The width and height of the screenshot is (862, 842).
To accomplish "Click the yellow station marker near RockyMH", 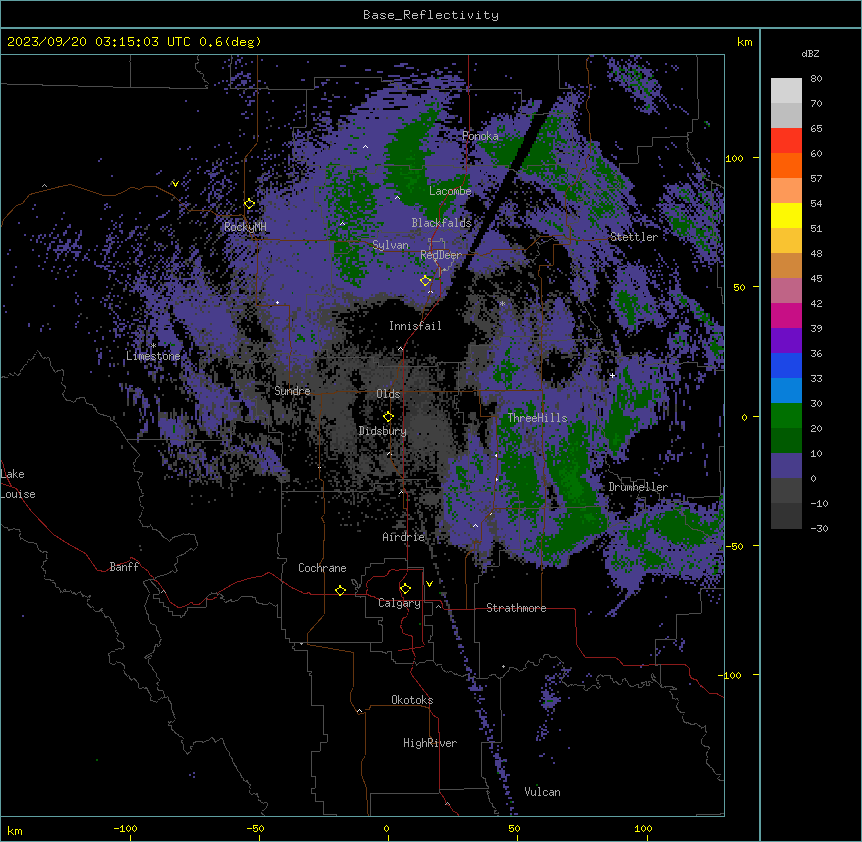I will (249, 204).
